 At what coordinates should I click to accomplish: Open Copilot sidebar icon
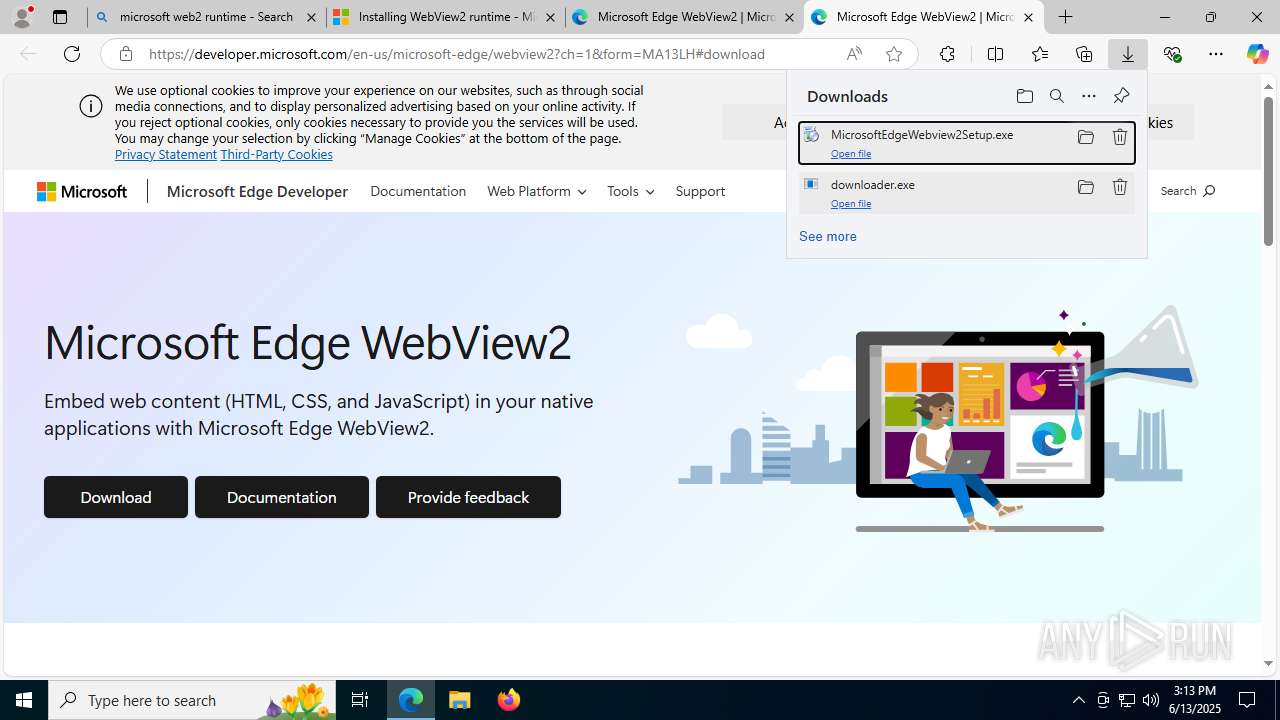coord(1257,54)
